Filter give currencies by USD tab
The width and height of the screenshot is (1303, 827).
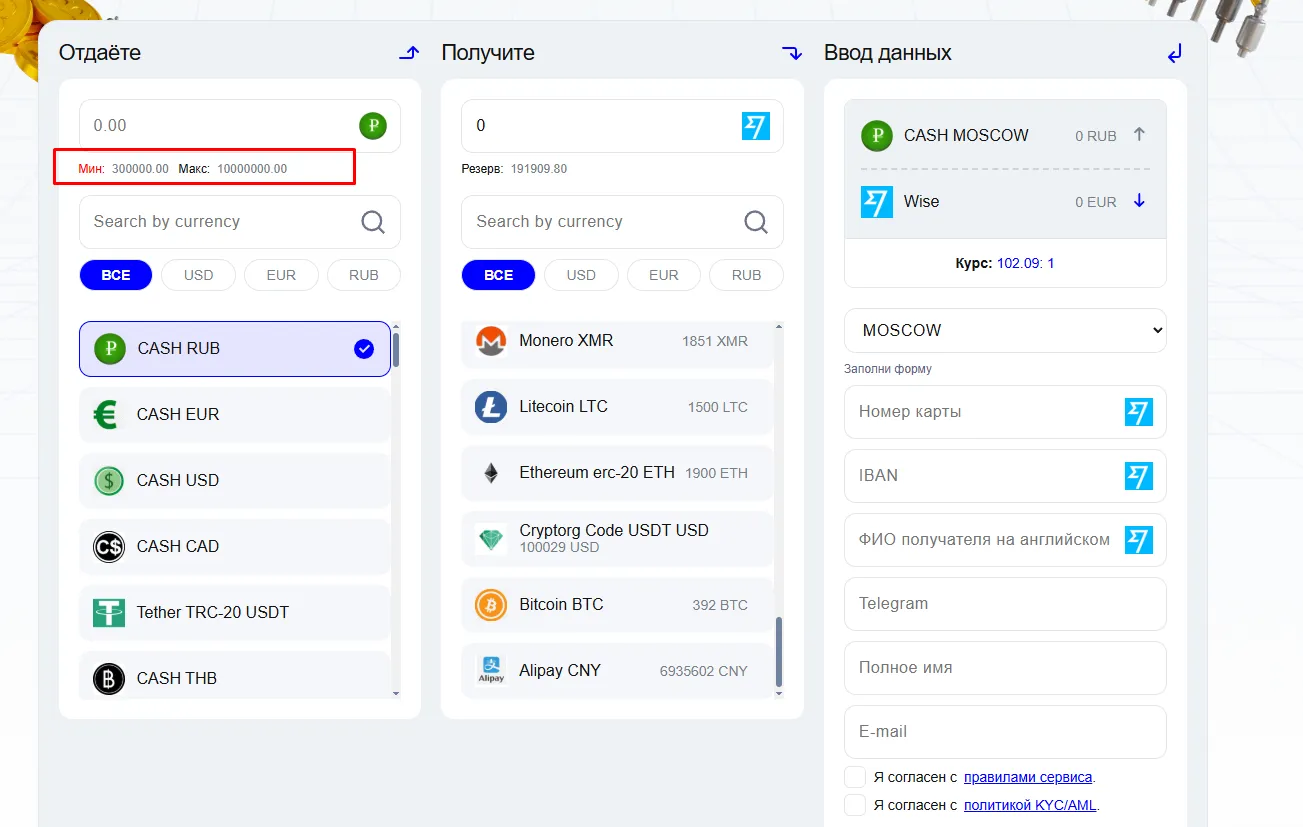pos(198,275)
